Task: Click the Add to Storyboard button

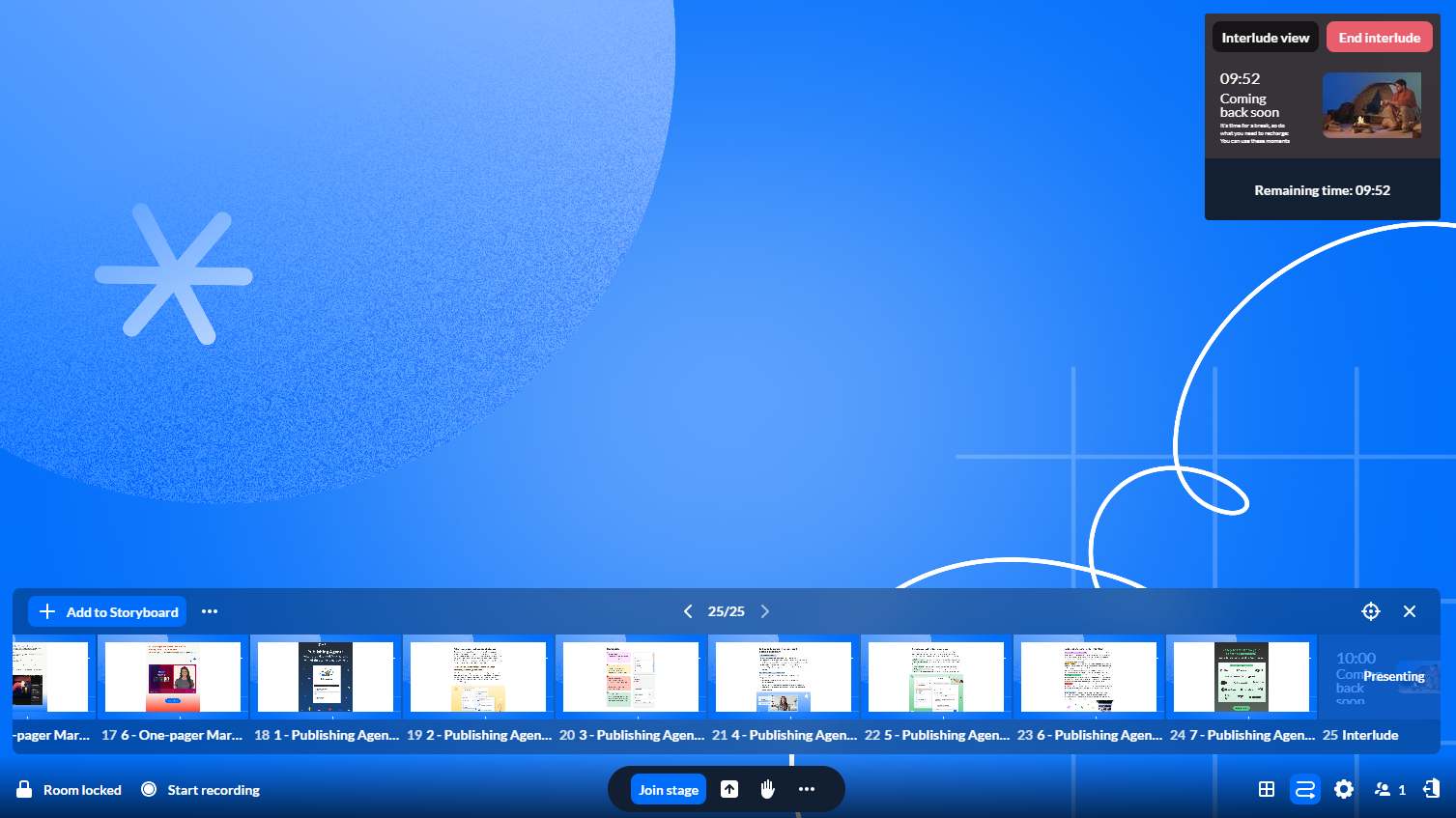Action: [107, 611]
